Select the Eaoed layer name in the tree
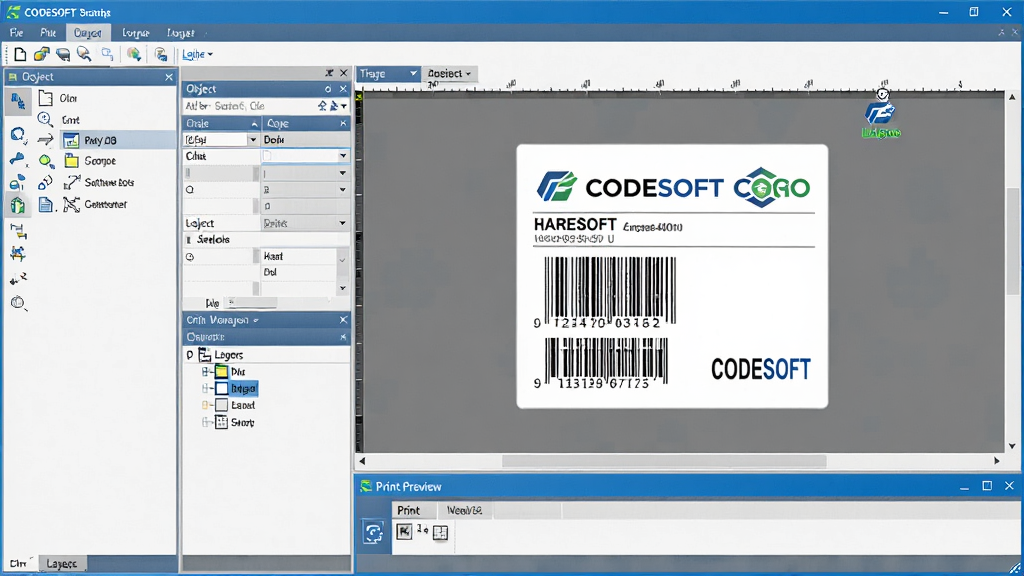Image resolution: width=1024 pixels, height=576 pixels. point(243,406)
